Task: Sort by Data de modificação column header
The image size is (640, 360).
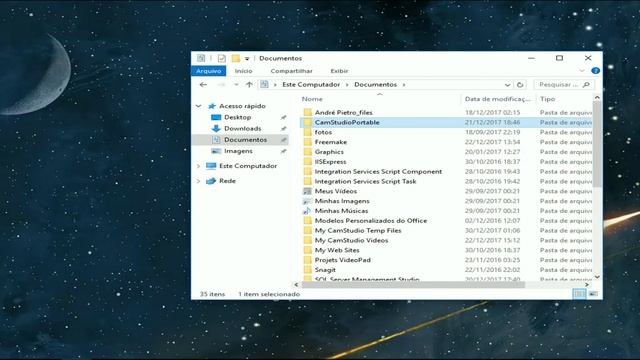Action: [x=498, y=99]
